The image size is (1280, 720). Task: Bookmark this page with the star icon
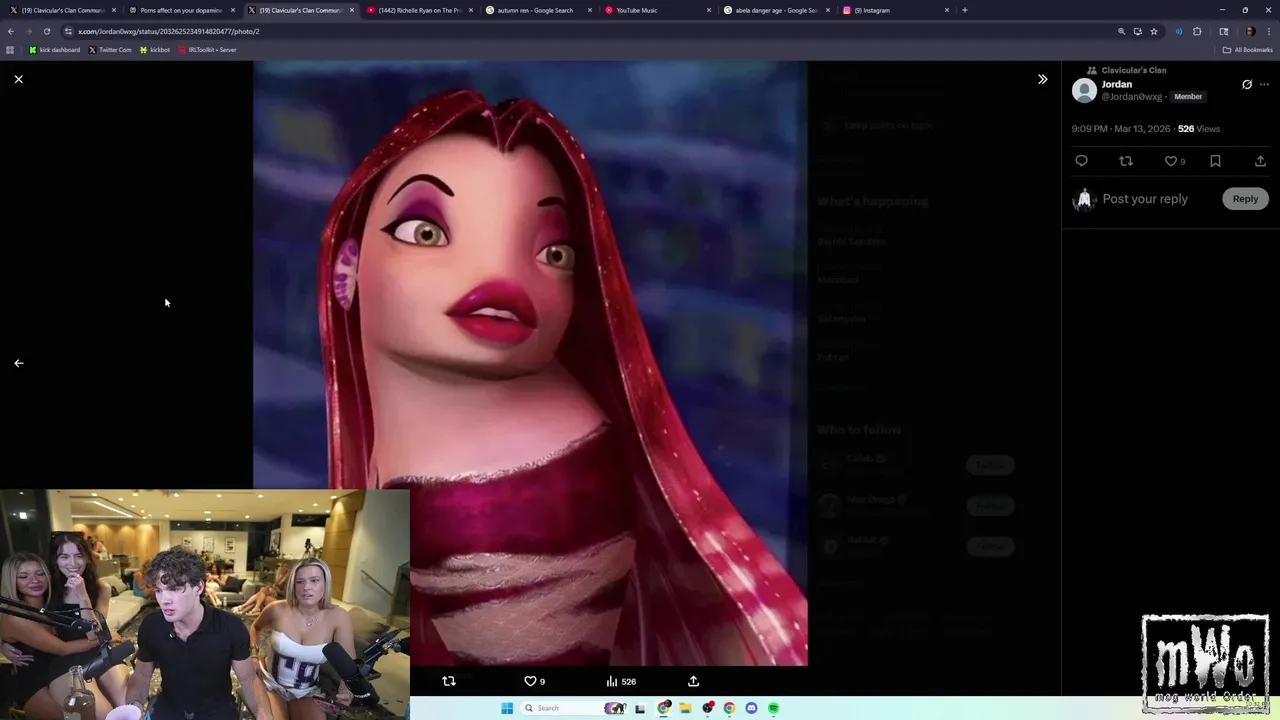click(x=1153, y=31)
